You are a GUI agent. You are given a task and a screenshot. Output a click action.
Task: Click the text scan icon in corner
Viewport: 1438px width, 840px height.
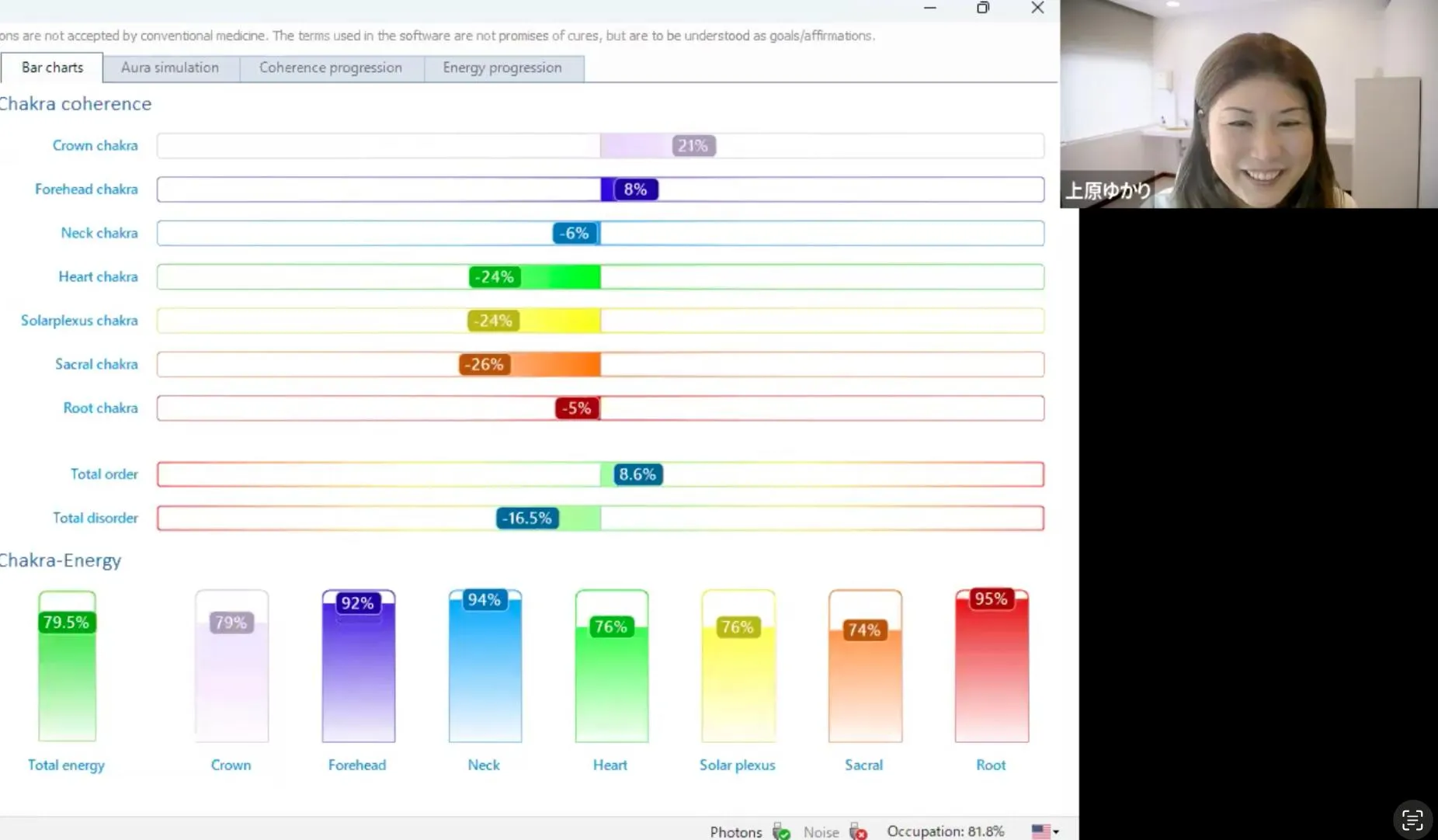coord(1412,820)
